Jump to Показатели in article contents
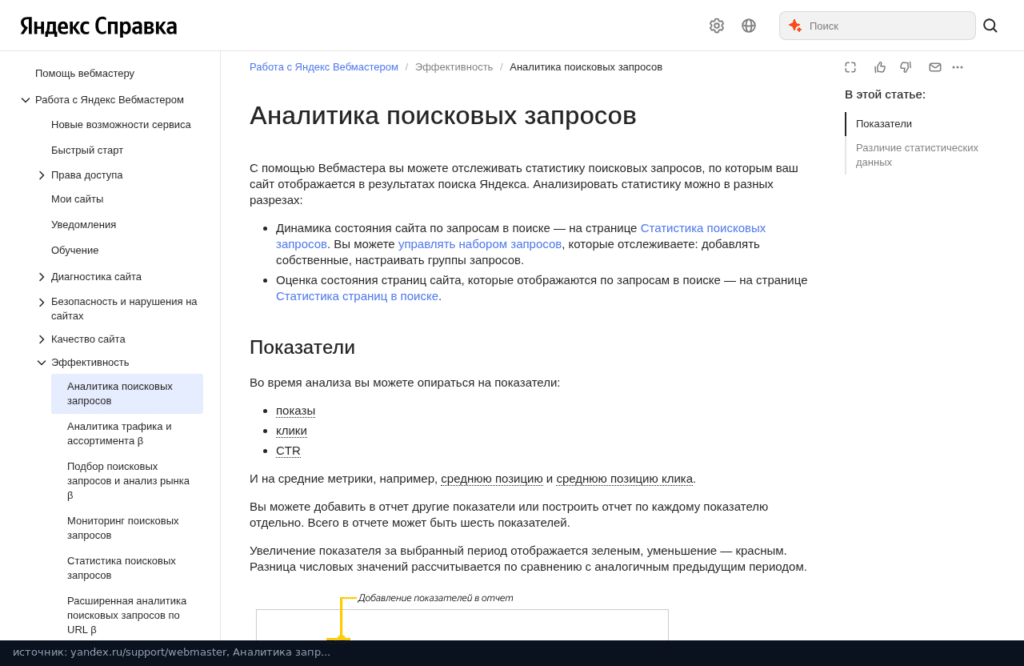 [x=884, y=124]
